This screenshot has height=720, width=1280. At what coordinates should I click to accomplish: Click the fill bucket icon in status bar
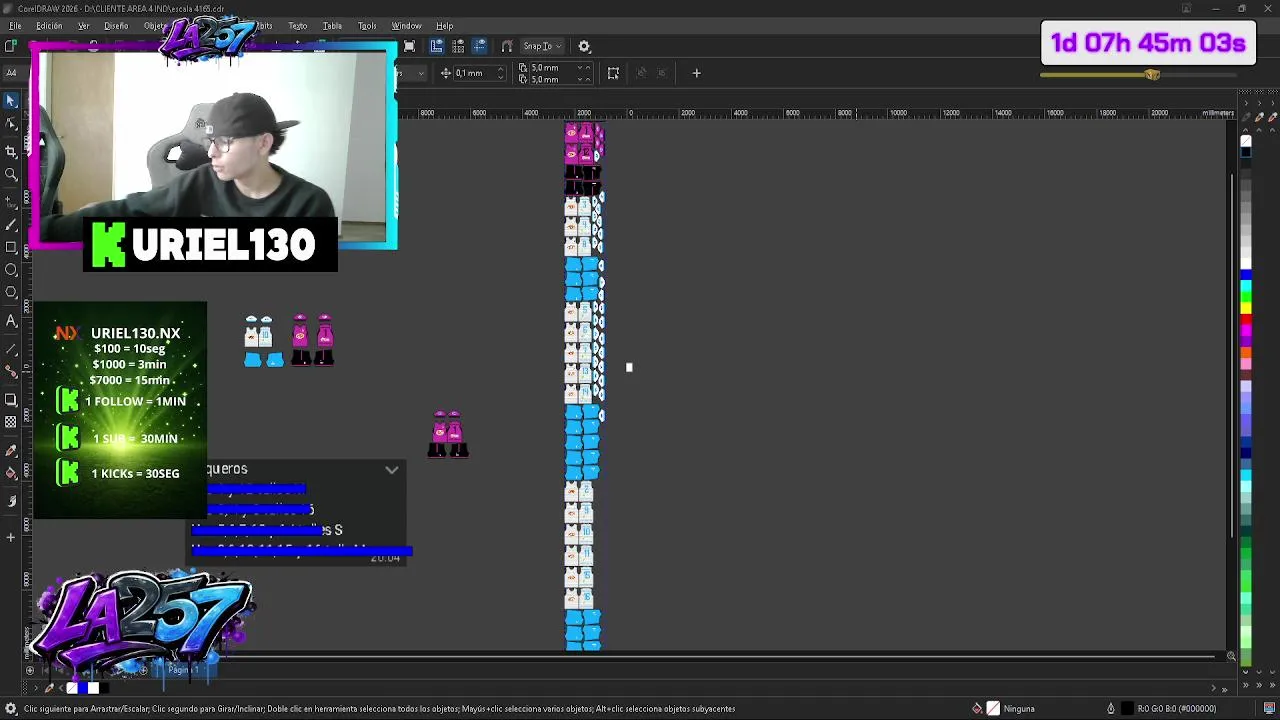(977, 709)
